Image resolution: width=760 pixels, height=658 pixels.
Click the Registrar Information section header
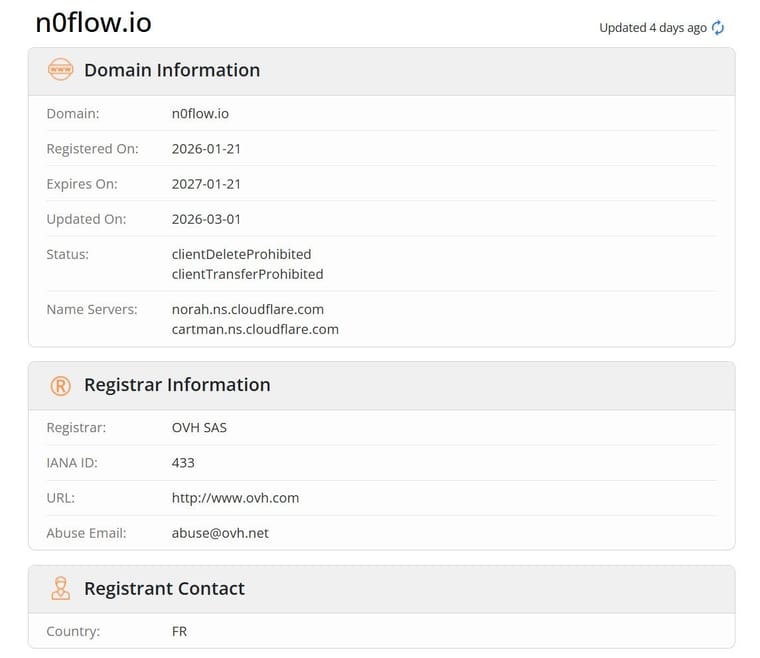pos(177,385)
